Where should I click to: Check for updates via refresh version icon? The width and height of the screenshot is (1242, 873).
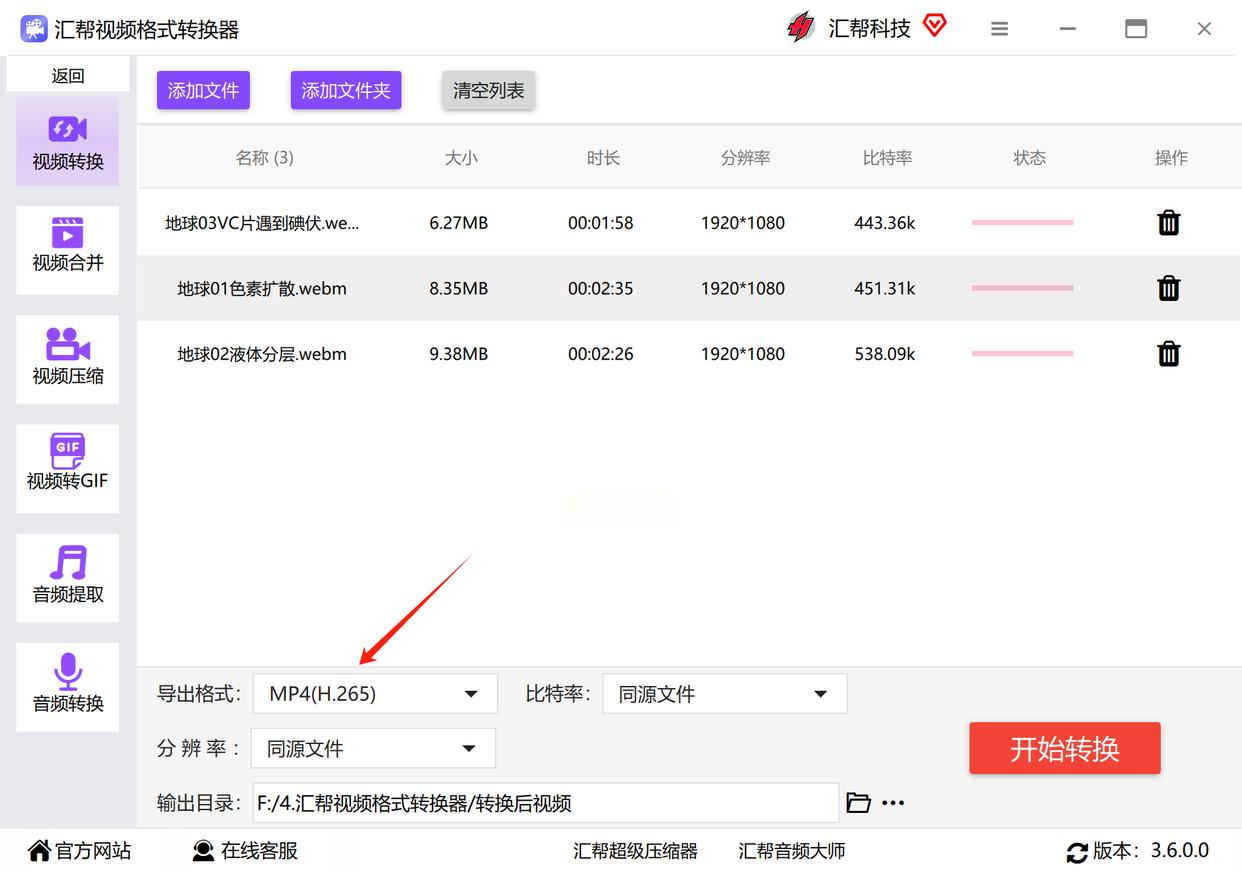1077,852
